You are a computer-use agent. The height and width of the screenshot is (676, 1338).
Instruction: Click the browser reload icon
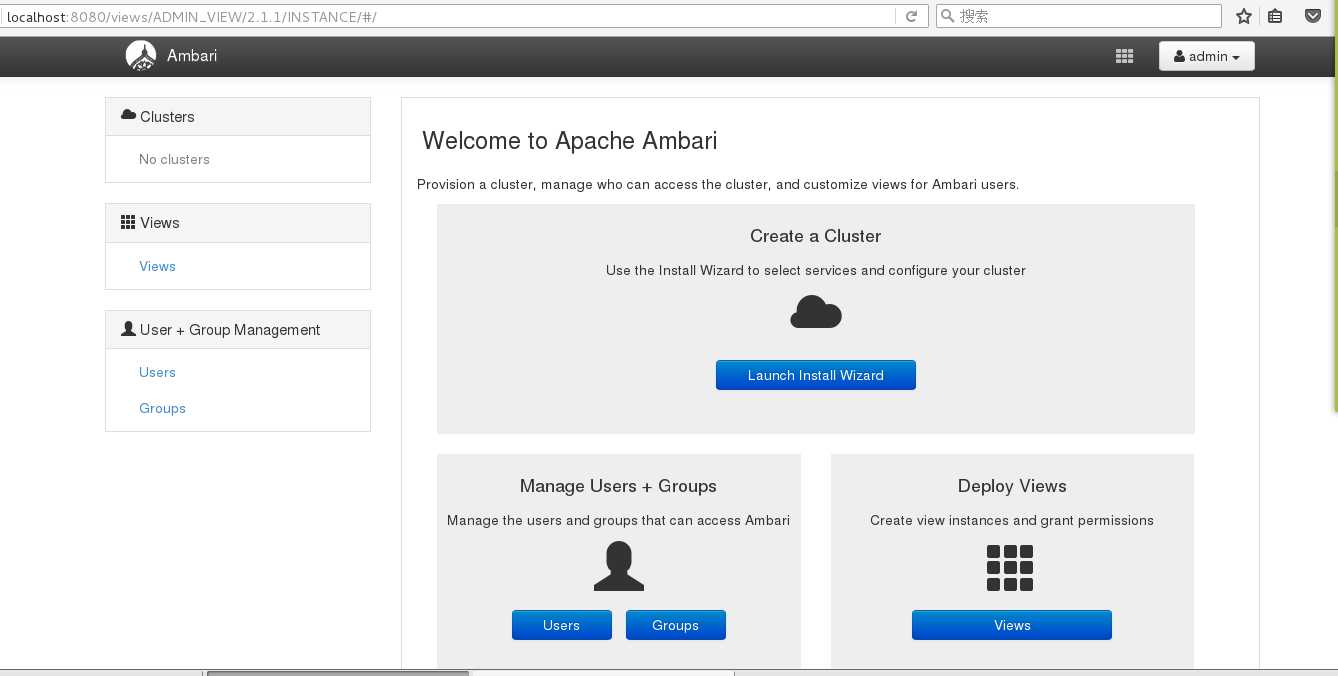[x=911, y=16]
